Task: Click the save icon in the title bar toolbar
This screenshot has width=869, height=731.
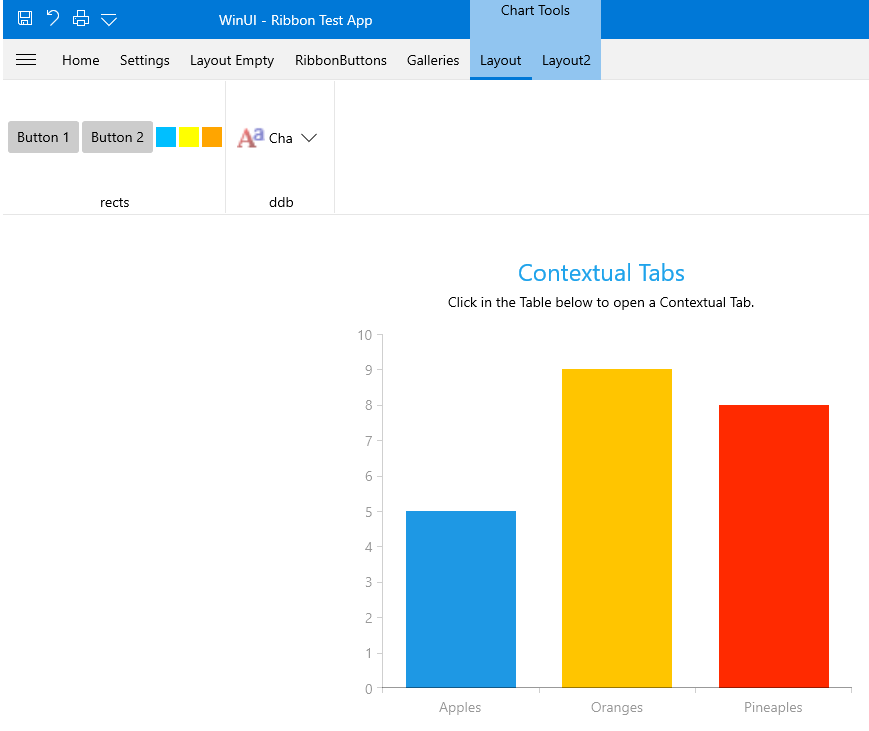Action: [x=24, y=19]
